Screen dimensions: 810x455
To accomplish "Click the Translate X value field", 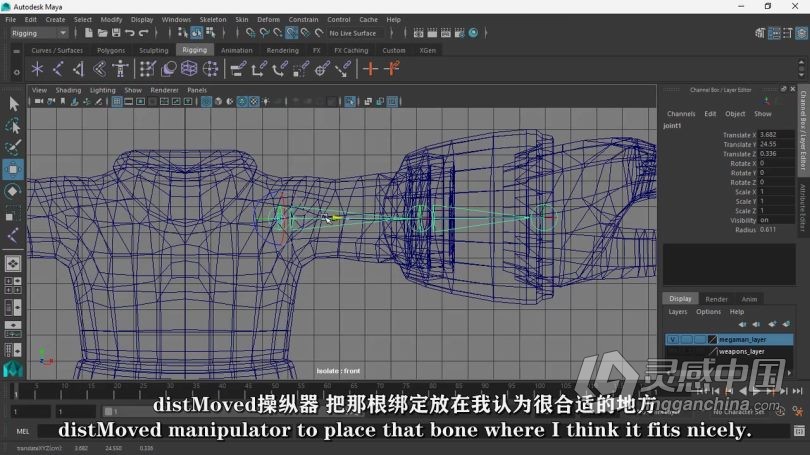I will [776, 134].
